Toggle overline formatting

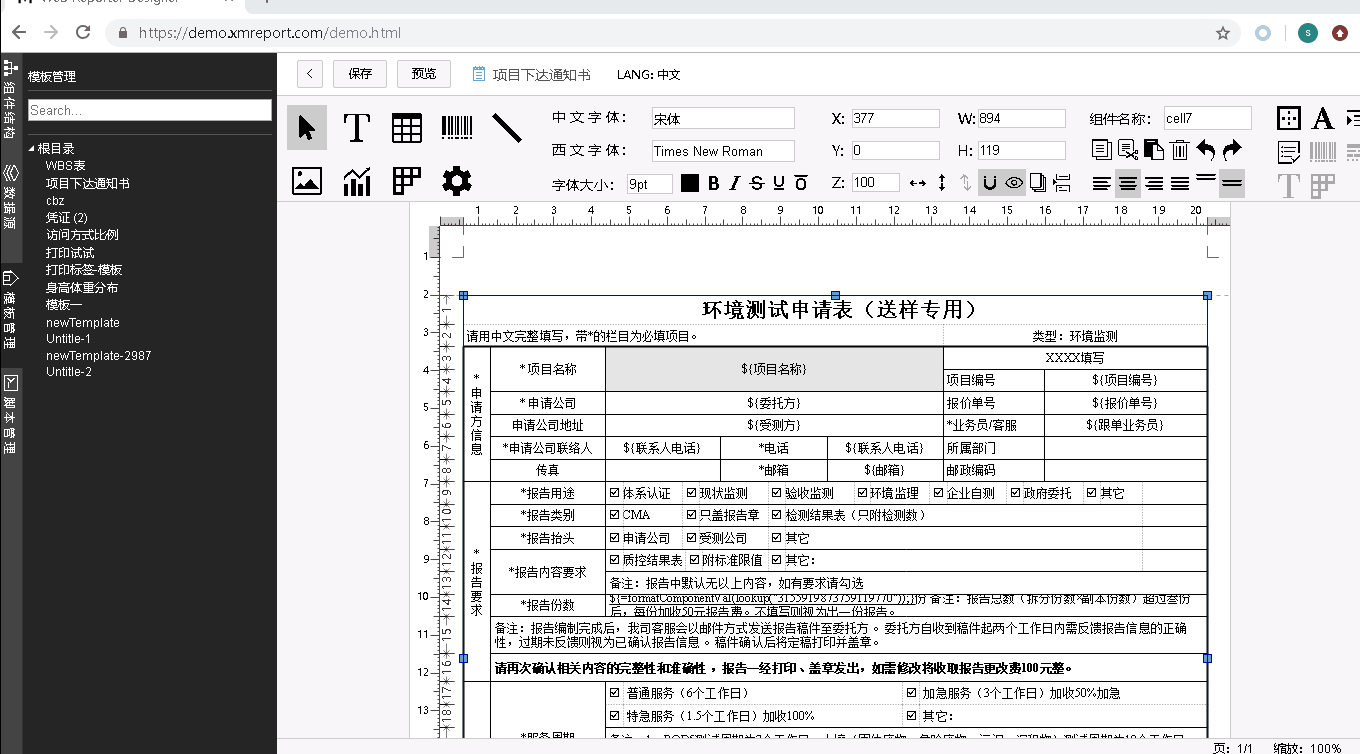point(801,183)
